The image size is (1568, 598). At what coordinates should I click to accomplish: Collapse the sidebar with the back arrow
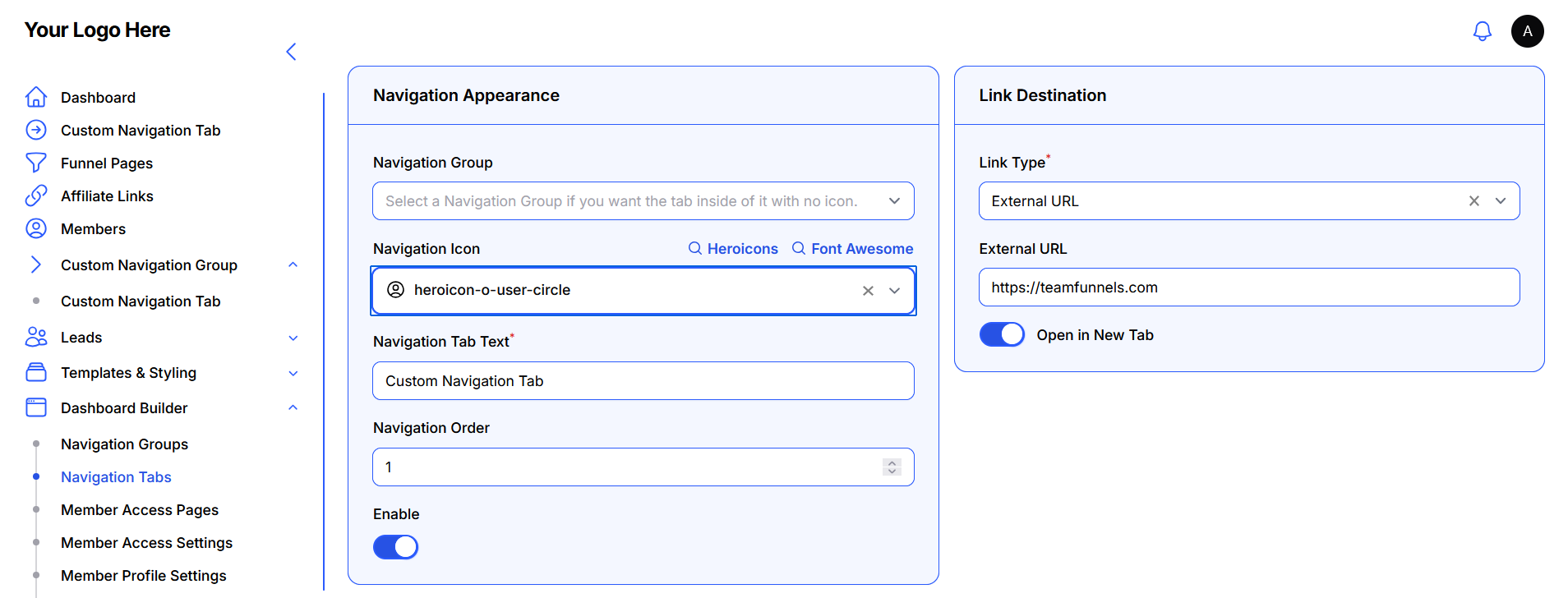click(x=291, y=52)
